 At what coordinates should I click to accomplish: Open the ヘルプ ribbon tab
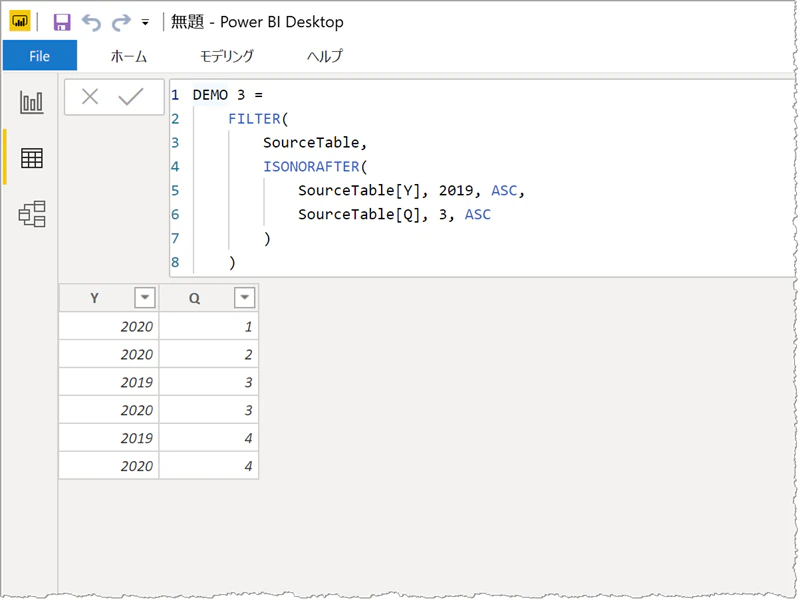325,56
